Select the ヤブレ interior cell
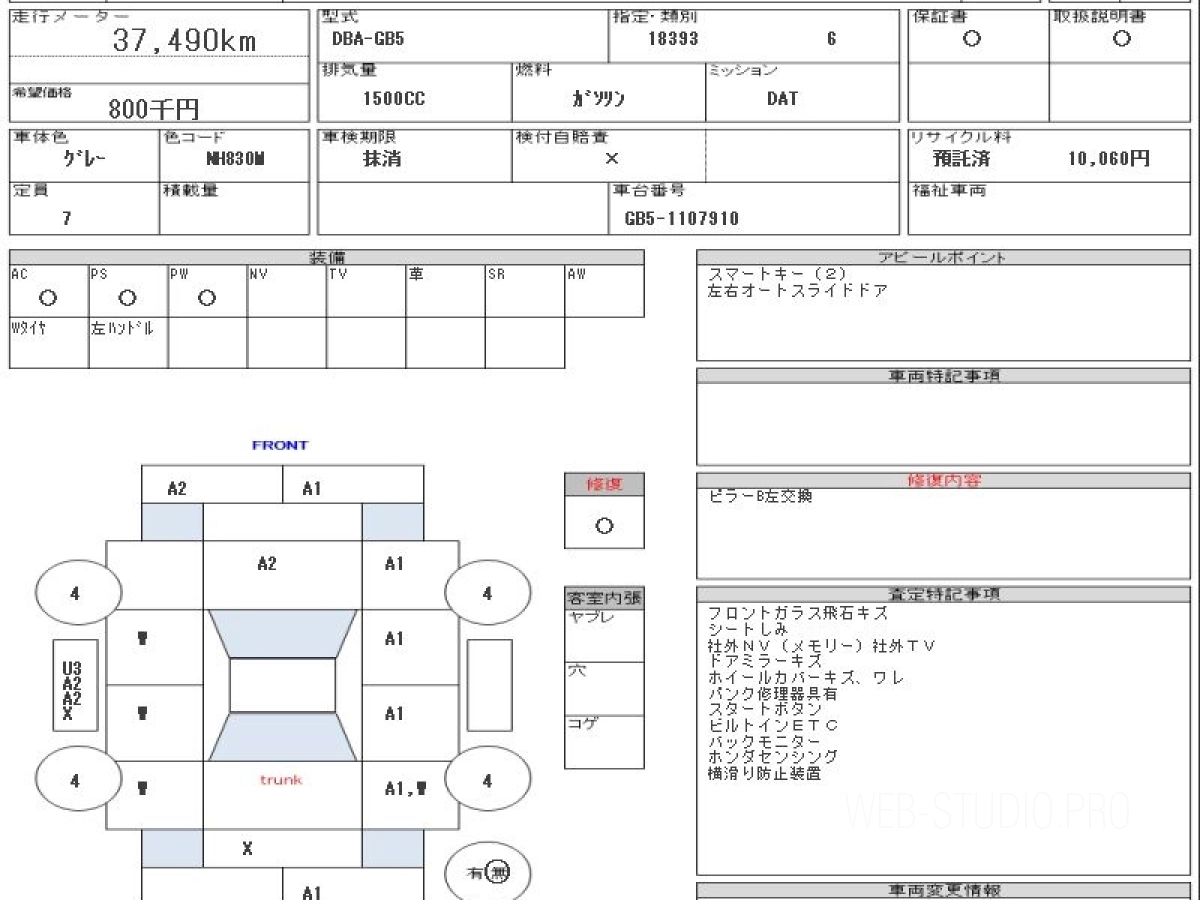The width and height of the screenshot is (1200, 900). coord(604,636)
